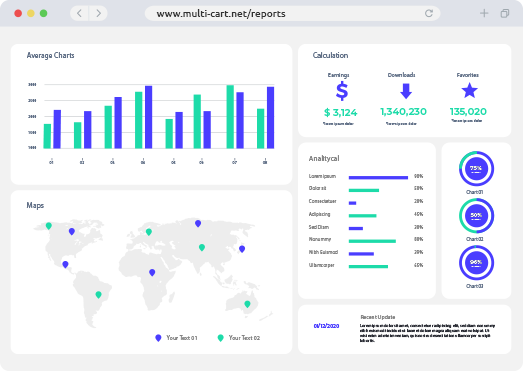Image resolution: width=523 pixels, height=371 pixels.
Task: Click the blue date in Recent Update
Action: click(326, 326)
